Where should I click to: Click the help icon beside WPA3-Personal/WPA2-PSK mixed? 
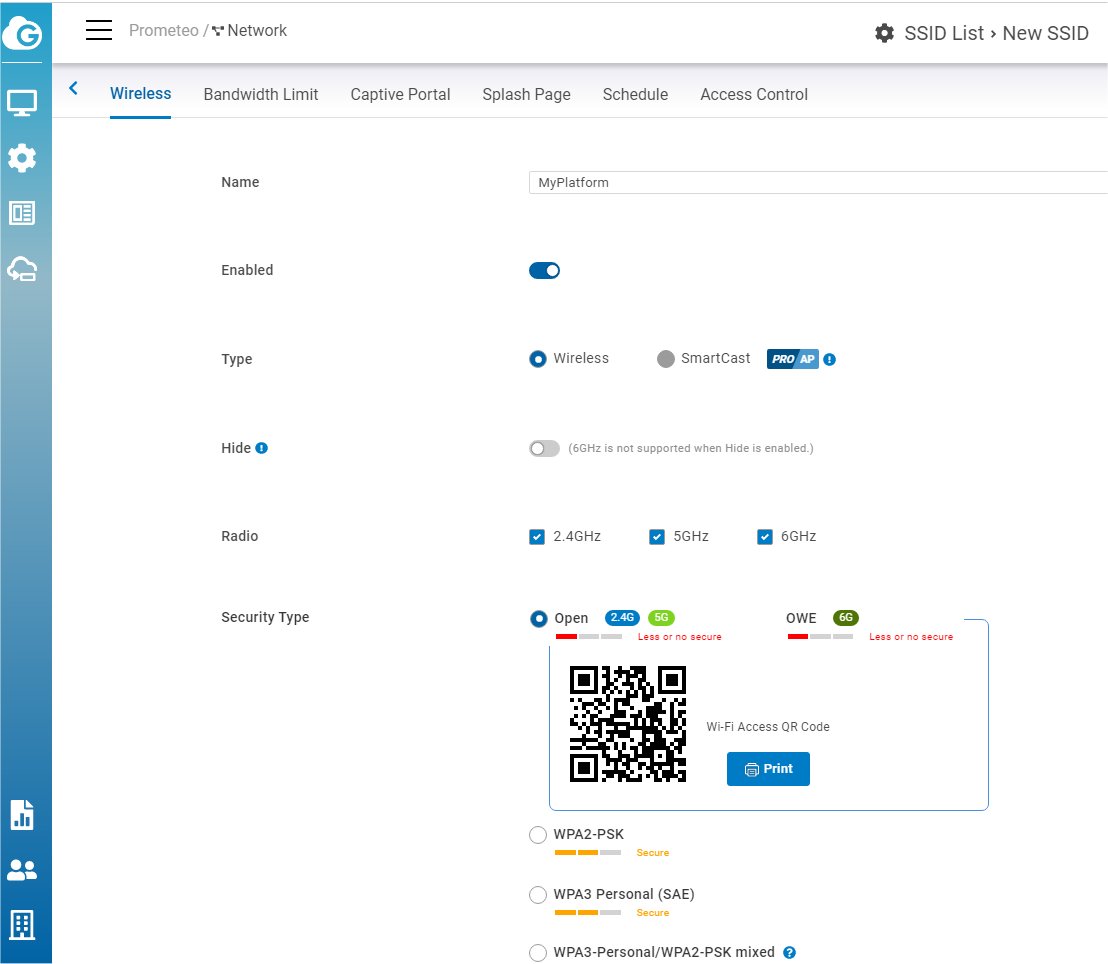pyautogui.click(x=789, y=953)
